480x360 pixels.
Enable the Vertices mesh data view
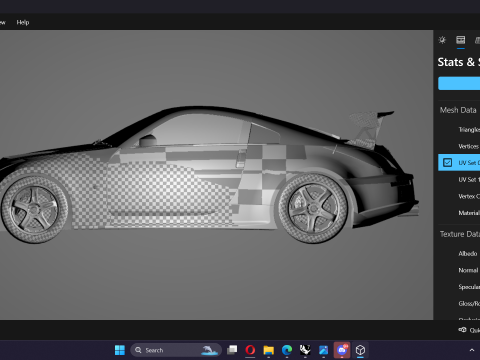(469, 146)
